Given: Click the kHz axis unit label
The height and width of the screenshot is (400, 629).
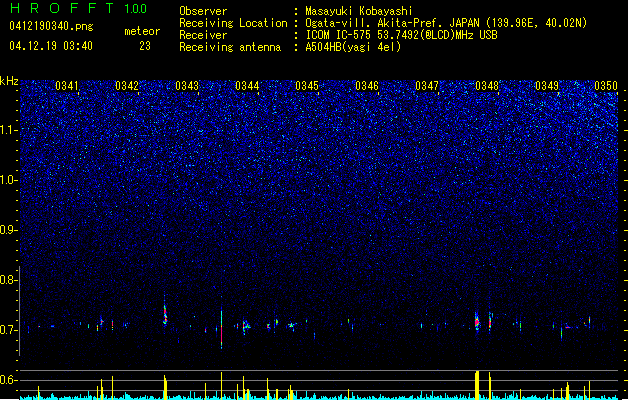Looking at the screenshot, I should [x=9, y=81].
